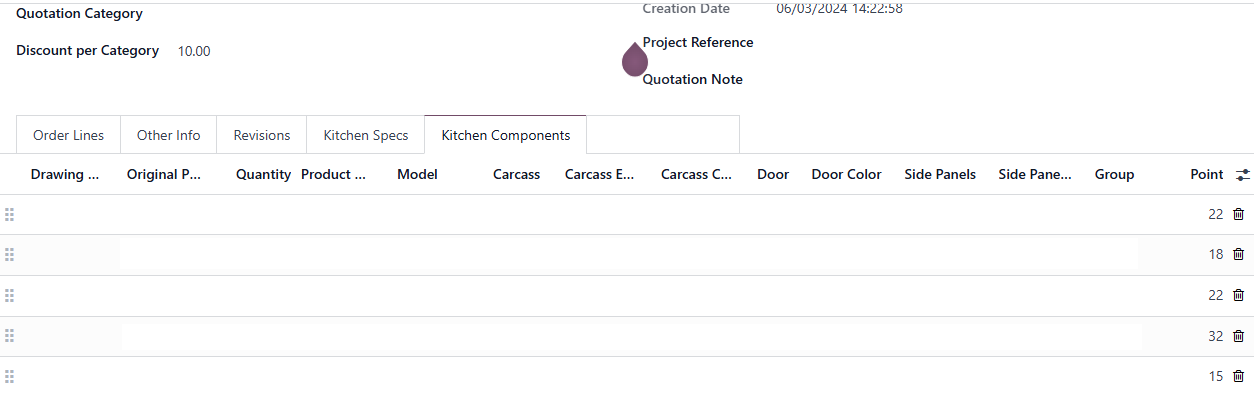Sort by the Quantity column header

[x=263, y=174]
